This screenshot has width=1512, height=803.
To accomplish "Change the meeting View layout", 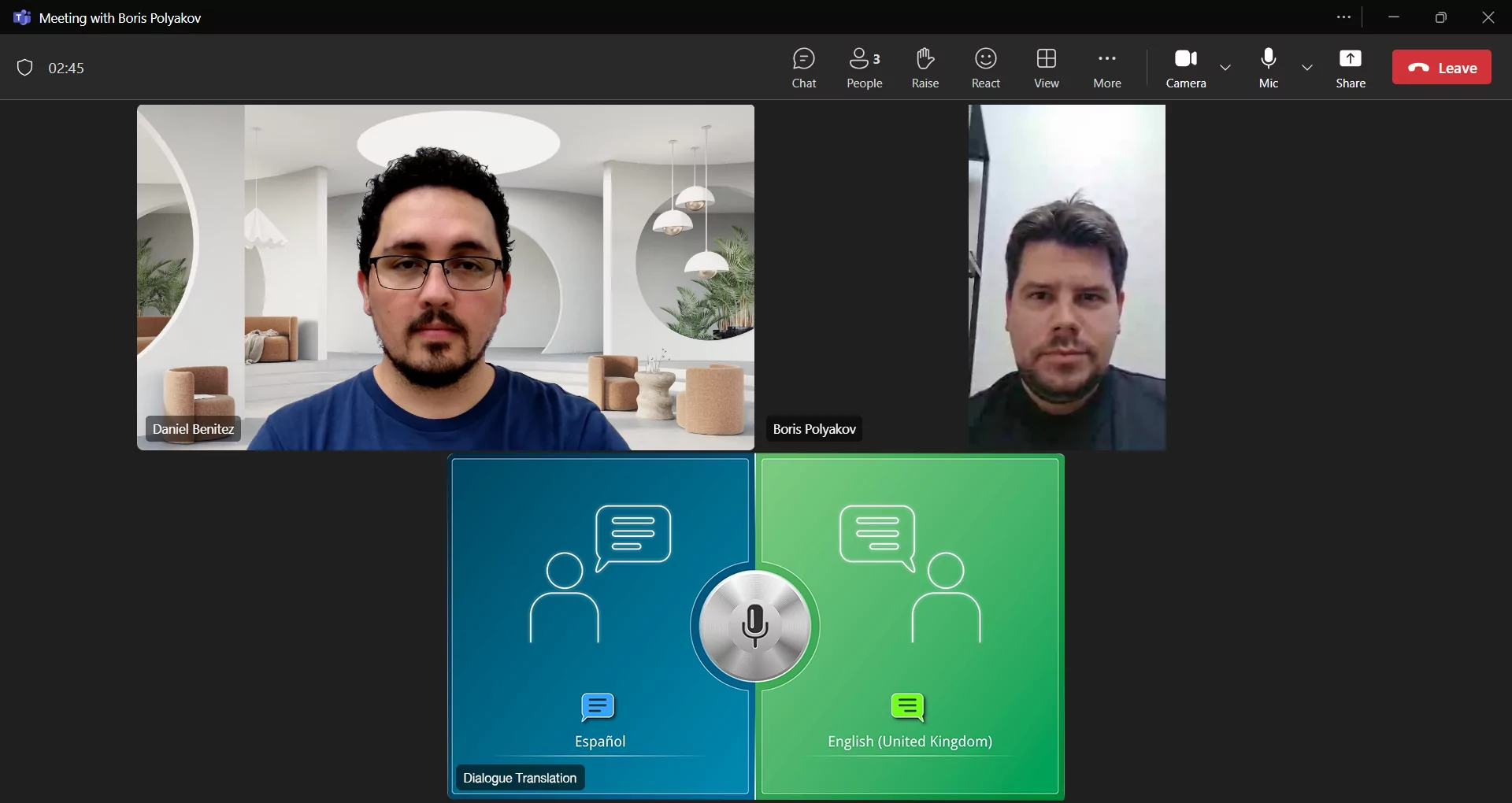I will [x=1046, y=68].
